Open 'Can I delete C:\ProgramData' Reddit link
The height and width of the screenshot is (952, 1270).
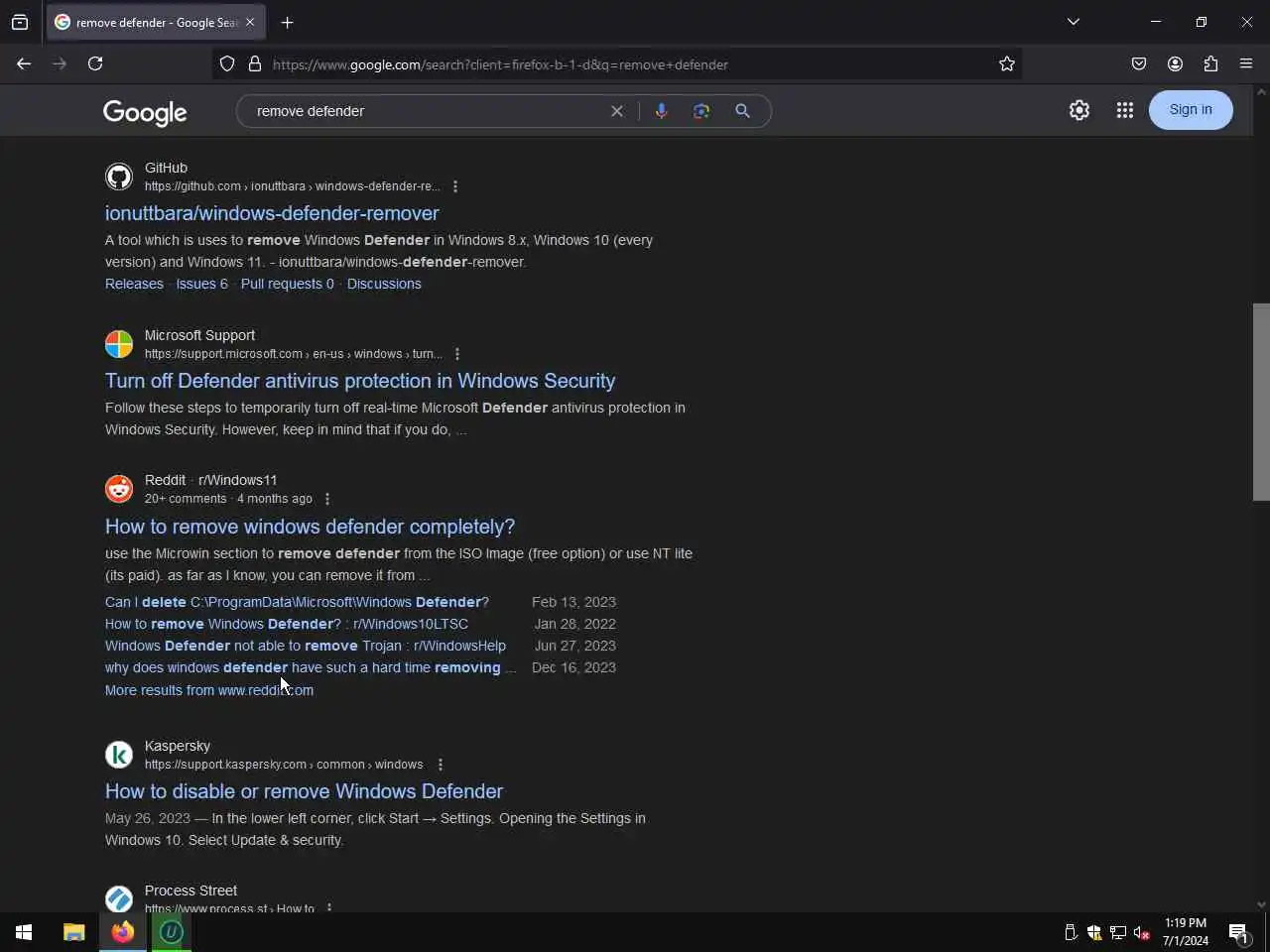pos(297,602)
